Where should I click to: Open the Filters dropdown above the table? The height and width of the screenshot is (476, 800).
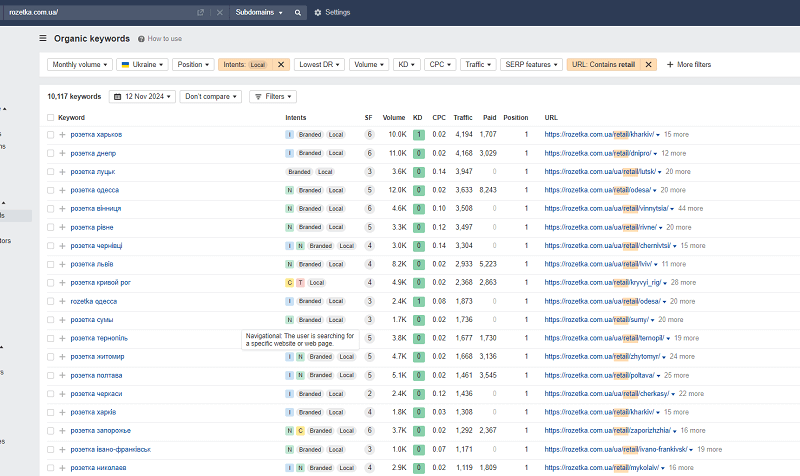coord(273,96)
